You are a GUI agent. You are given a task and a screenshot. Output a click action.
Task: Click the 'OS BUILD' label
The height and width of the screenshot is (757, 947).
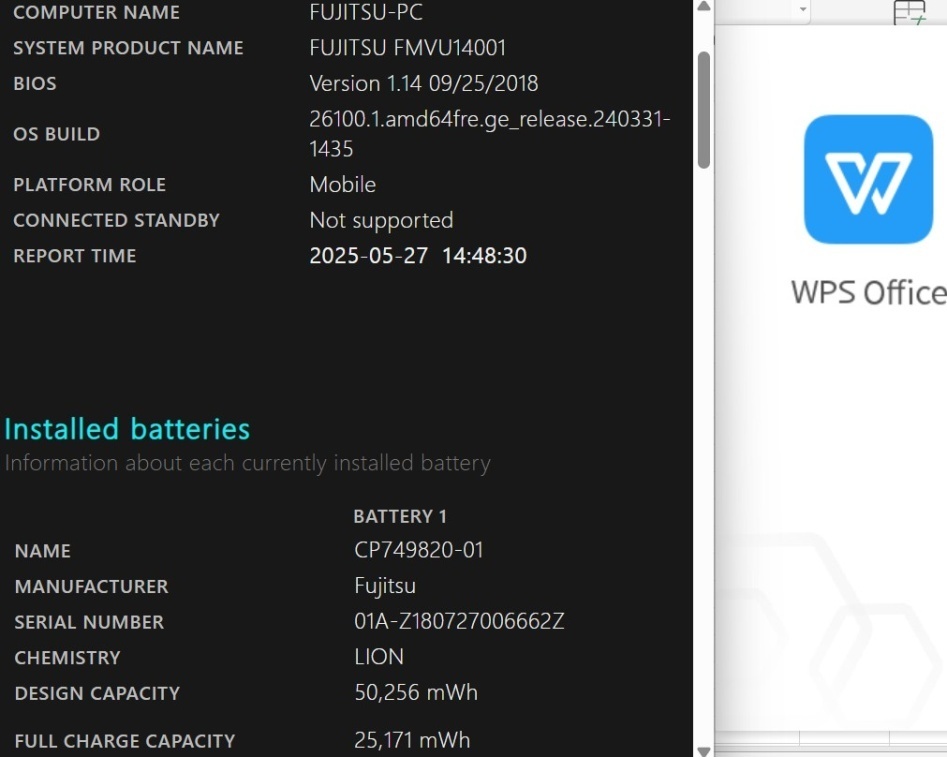point(57,134)
